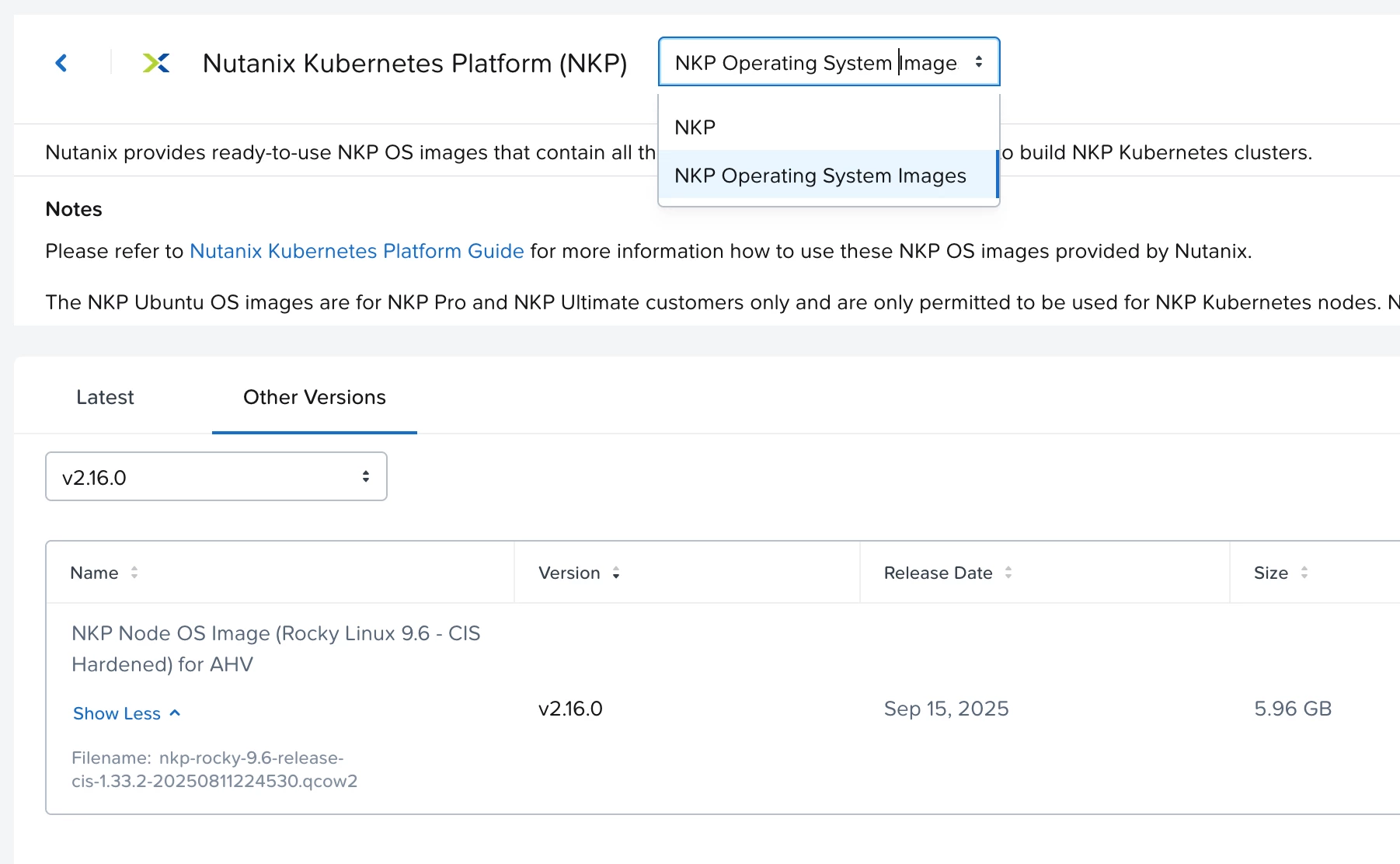1400x864 pixels.
Task: Click the Release Date column header
Action: pos(938,573)
